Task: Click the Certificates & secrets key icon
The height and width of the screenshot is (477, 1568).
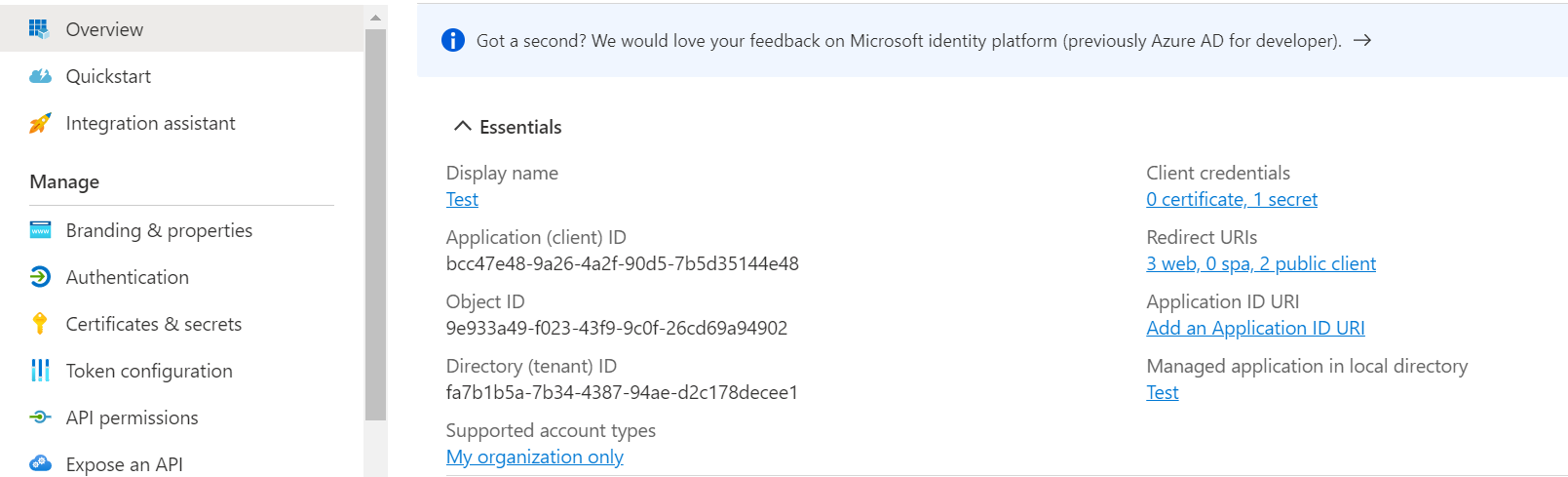Action: [40, 324]
